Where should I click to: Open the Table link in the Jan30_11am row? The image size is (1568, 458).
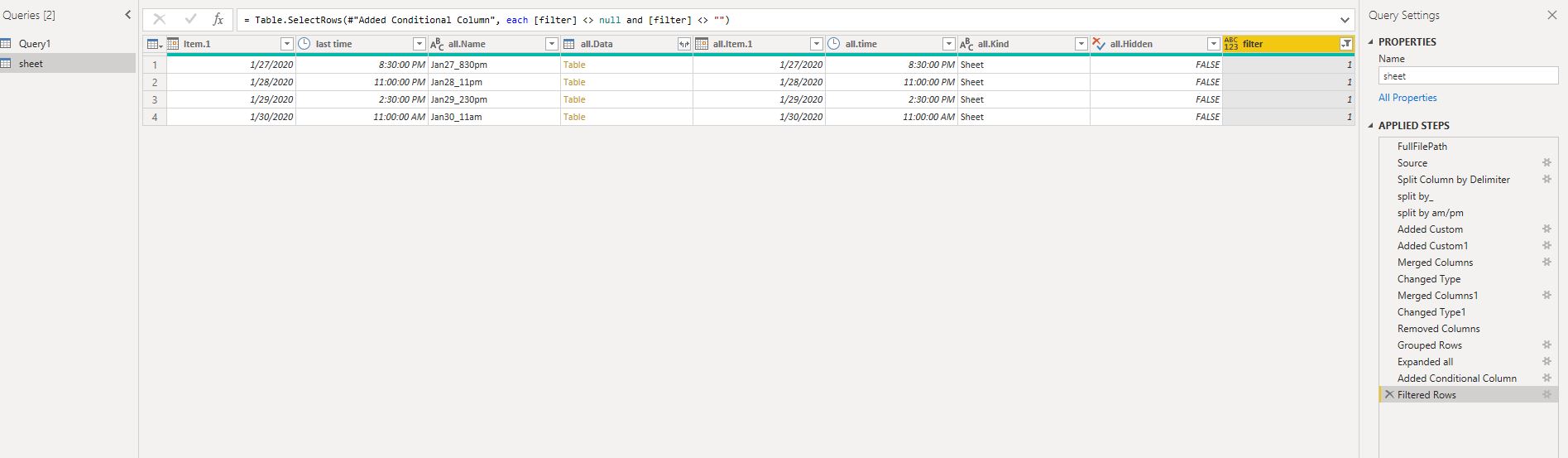click(574, 117)
